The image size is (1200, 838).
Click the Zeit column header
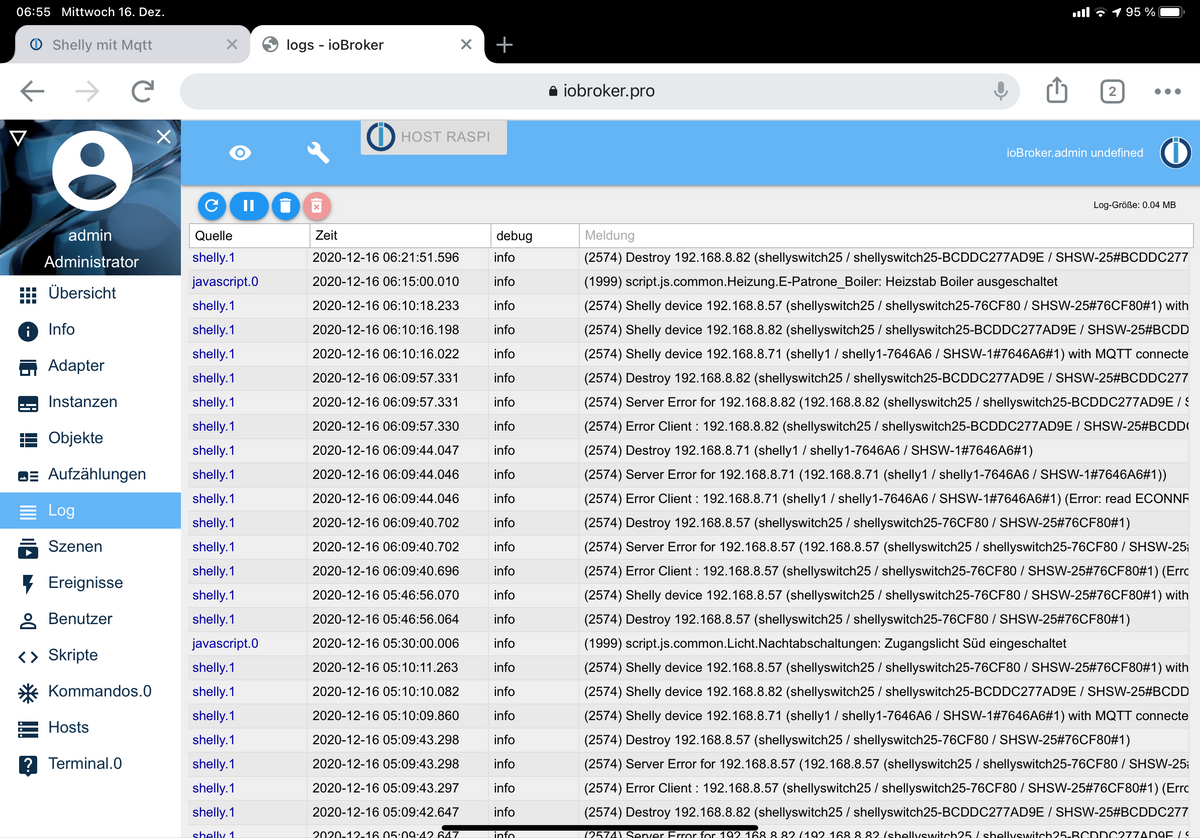(x=399, y=235)
